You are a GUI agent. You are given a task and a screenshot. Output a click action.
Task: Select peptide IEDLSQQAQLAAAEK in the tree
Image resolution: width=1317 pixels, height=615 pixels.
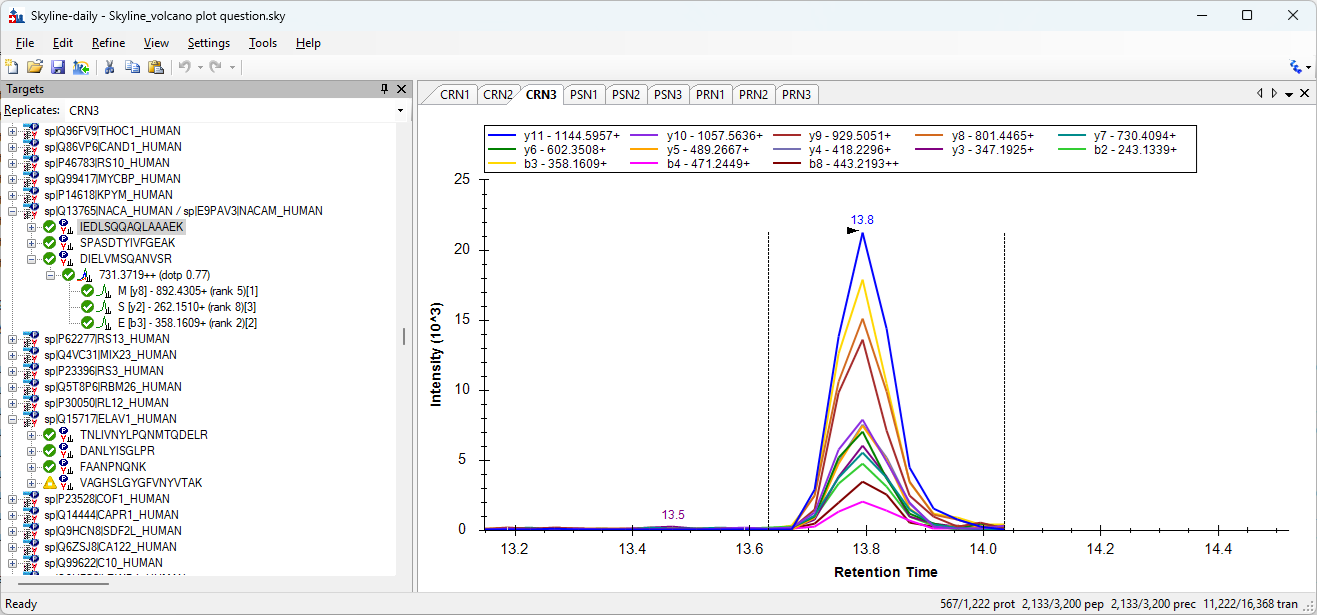(131, 227)
